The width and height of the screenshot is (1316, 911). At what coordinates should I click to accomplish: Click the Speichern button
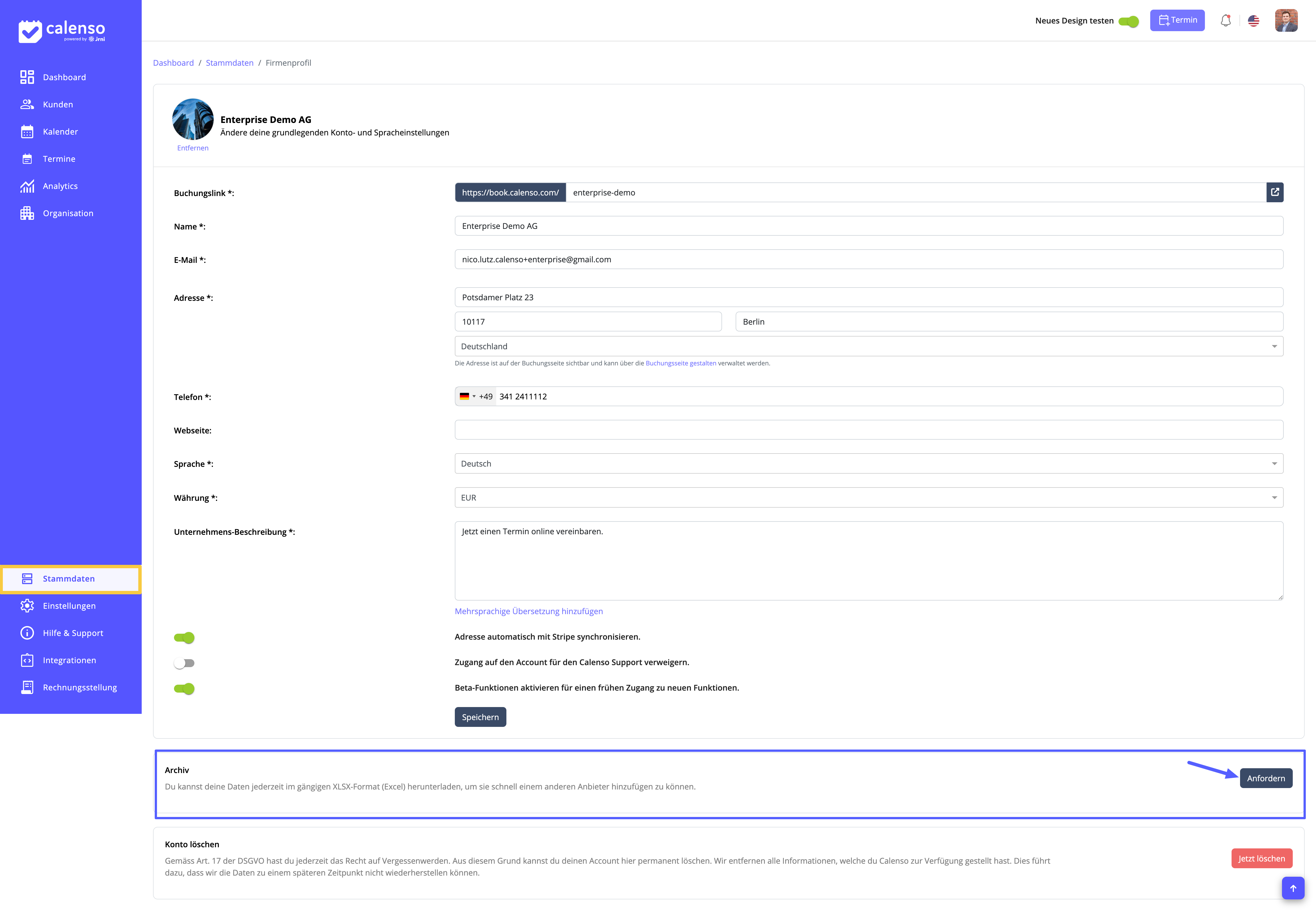[480, 718]
